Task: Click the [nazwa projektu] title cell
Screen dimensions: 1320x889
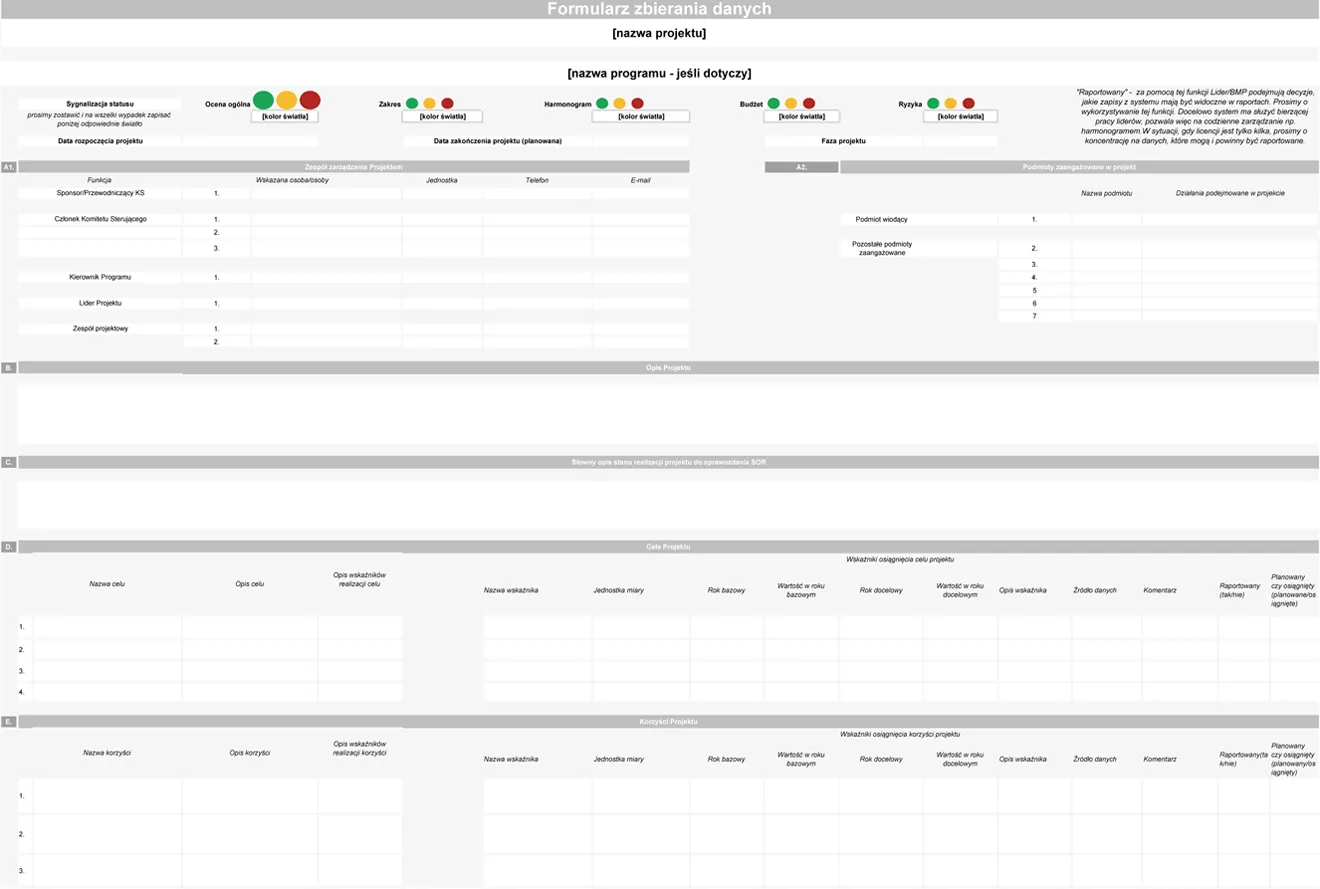Action: [x=659, y=33]
